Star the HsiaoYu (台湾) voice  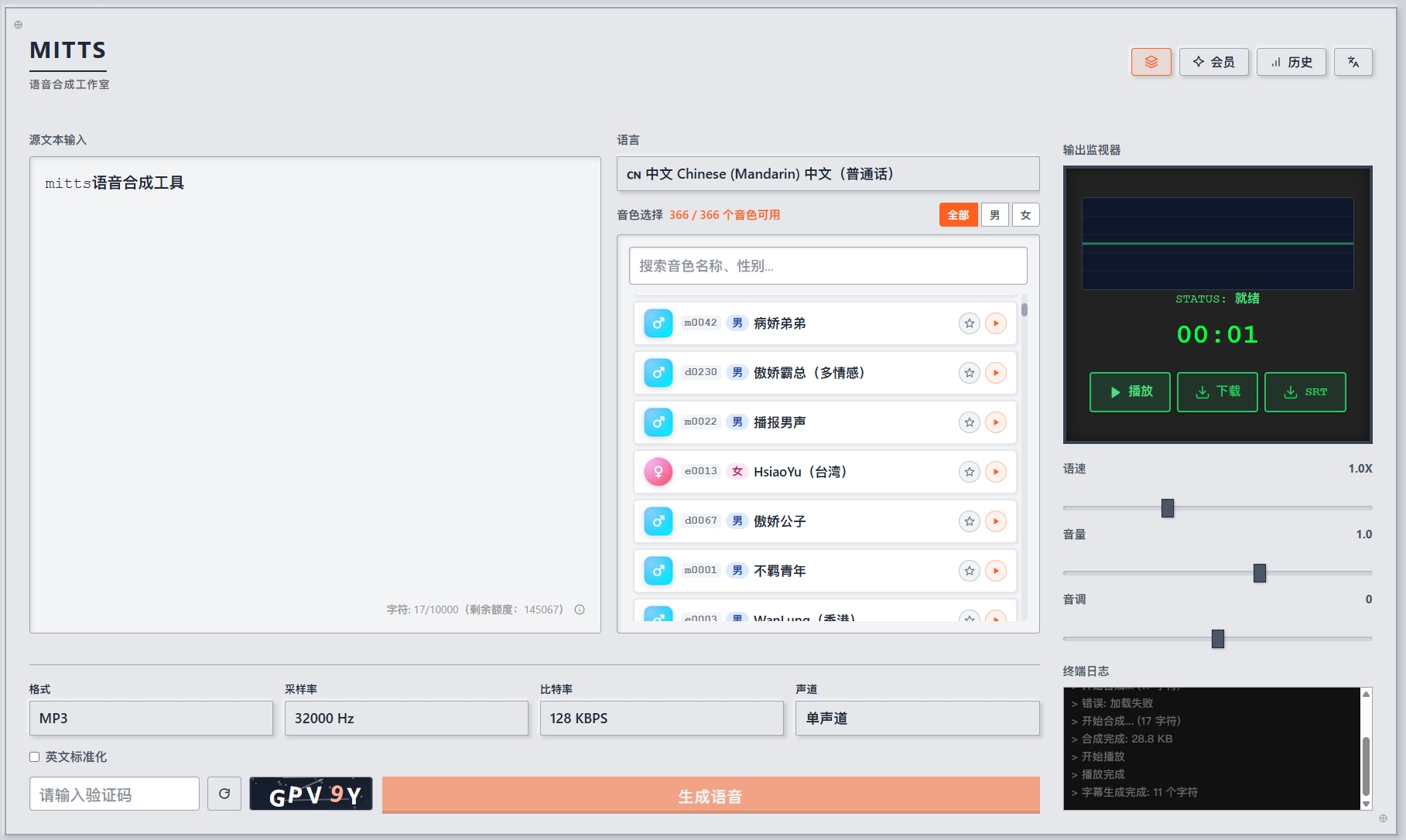point(969,472)
